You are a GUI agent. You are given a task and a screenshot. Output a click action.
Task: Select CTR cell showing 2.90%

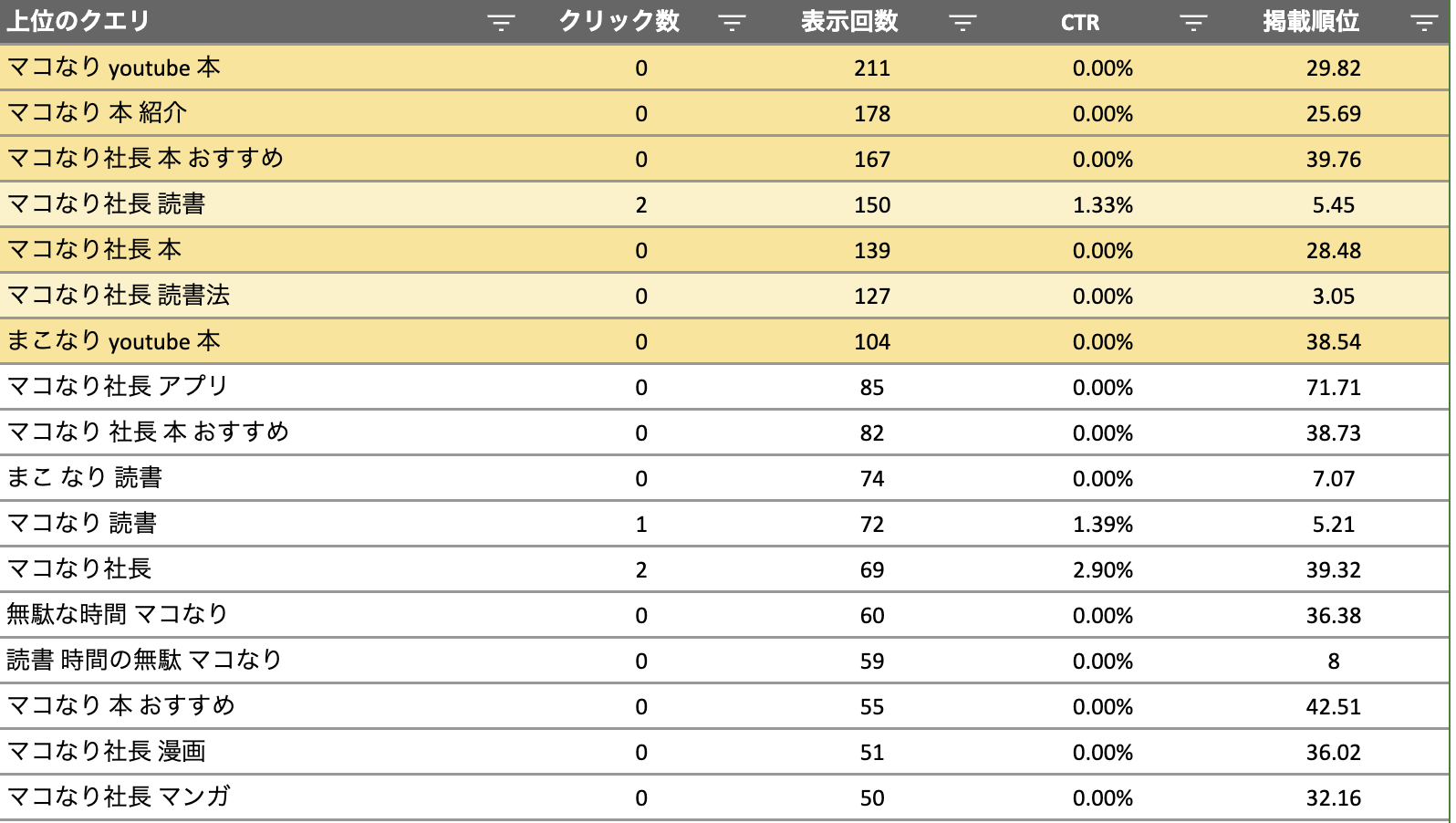[x=1103, y=569]
